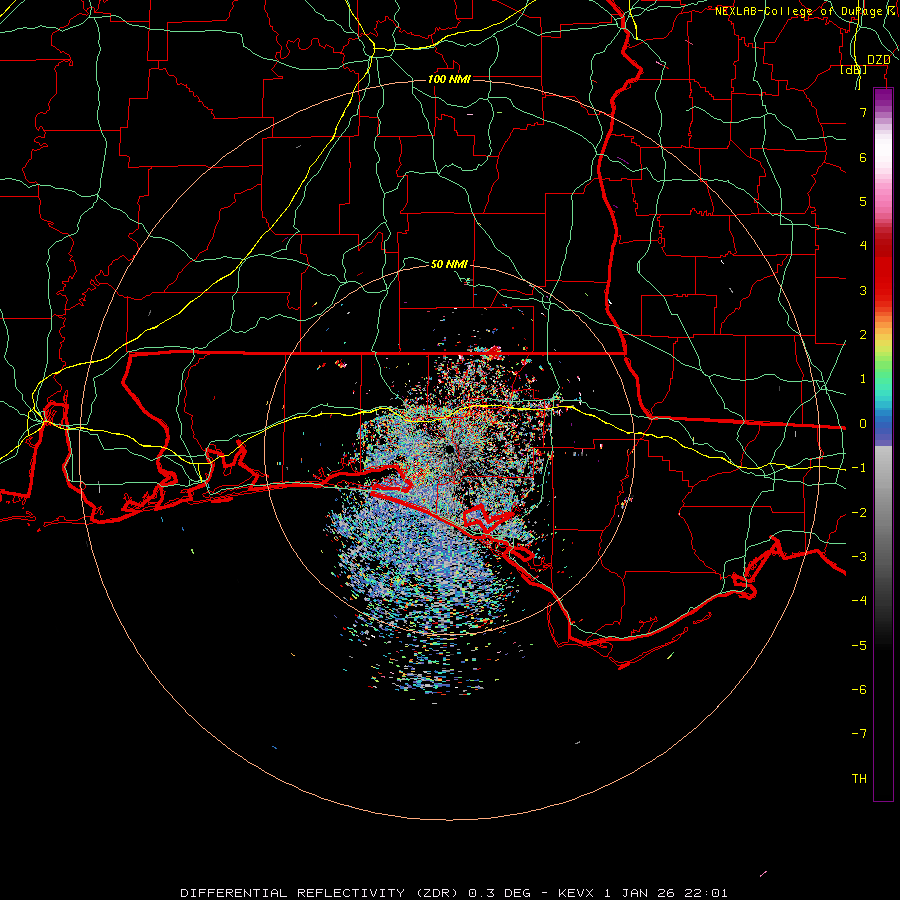Click the "-3" value on the scale
This screenshot has width=900, height=900.
[x=859, y=557]
